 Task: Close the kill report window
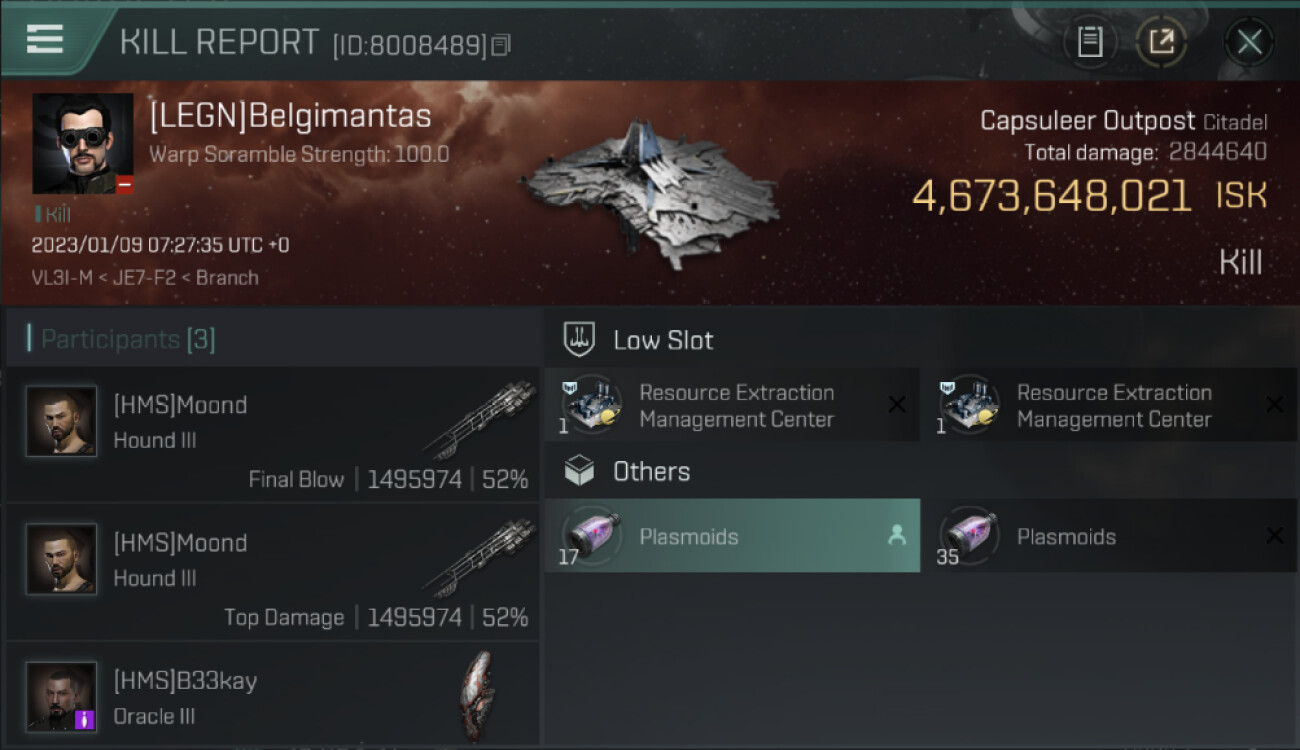(x=1249, y=42)
